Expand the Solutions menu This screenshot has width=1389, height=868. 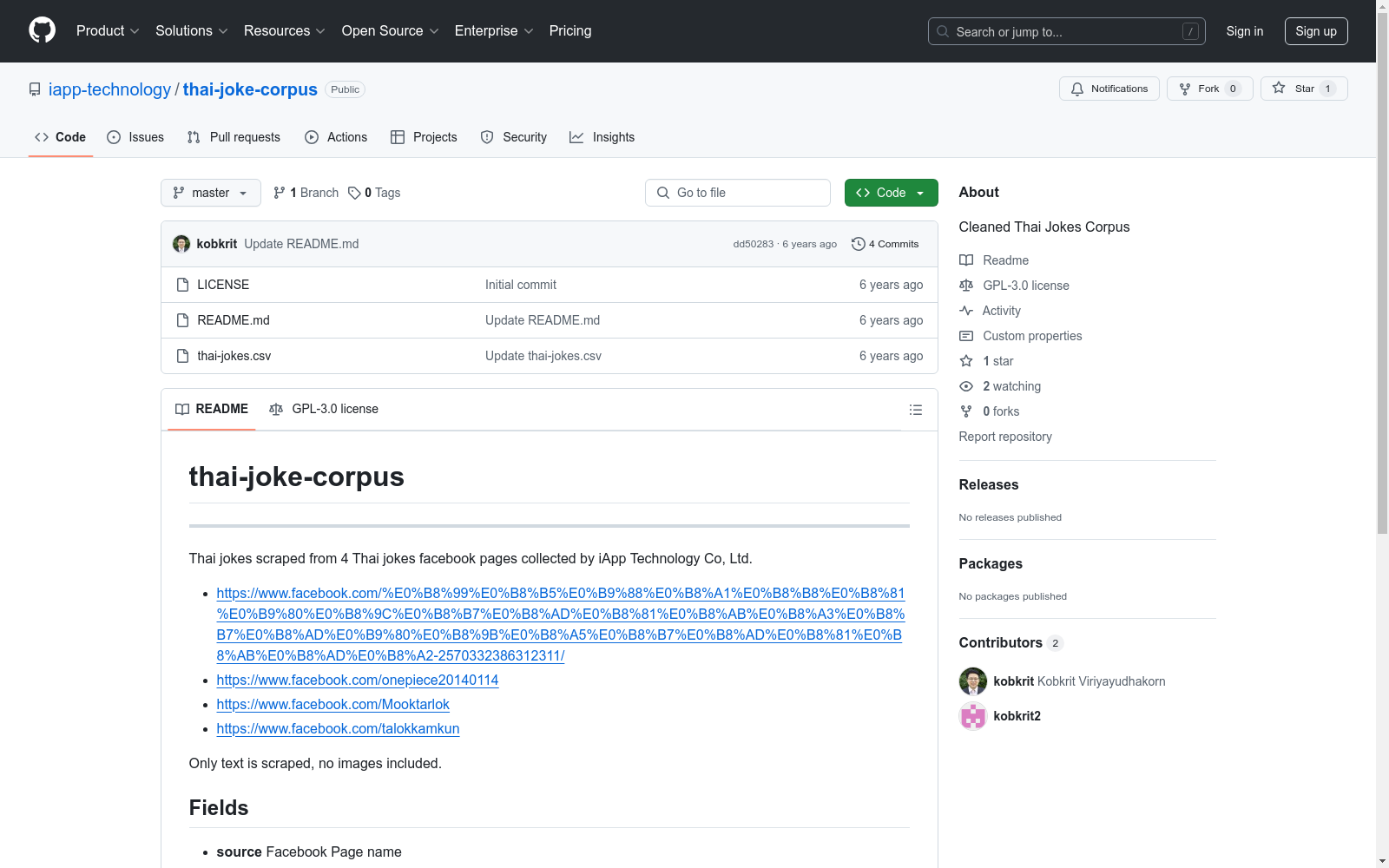click(192, 31)
